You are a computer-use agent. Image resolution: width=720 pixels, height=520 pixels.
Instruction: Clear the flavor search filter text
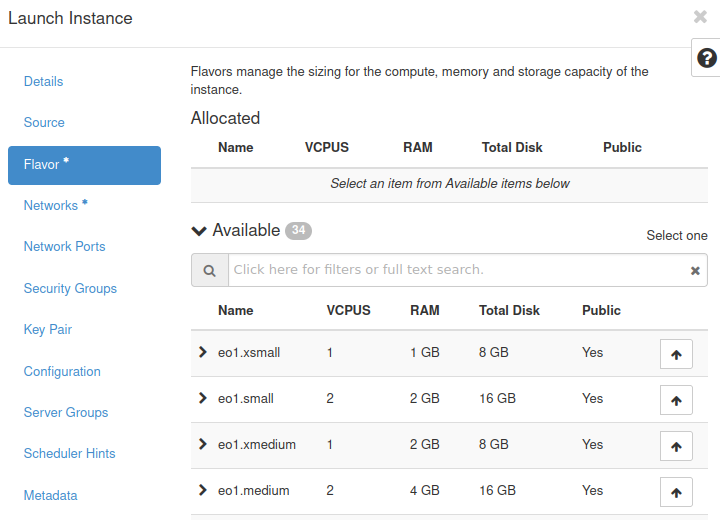[696, 271]
